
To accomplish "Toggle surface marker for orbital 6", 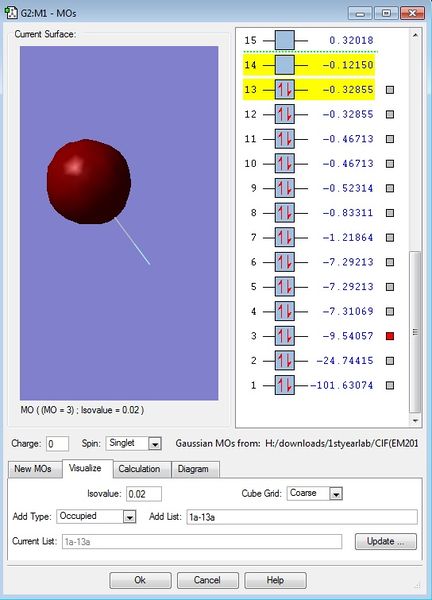I will (390, 262).
